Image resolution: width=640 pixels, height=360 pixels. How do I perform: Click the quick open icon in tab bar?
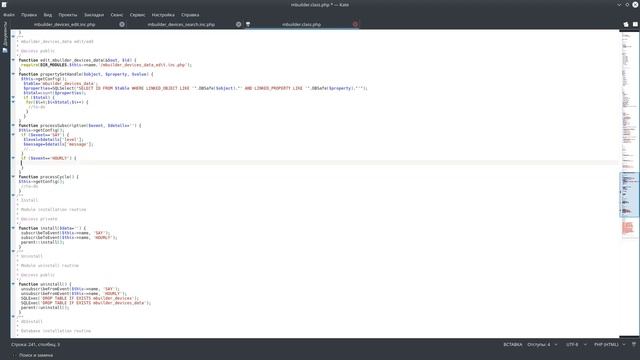(x=626, y=24)
